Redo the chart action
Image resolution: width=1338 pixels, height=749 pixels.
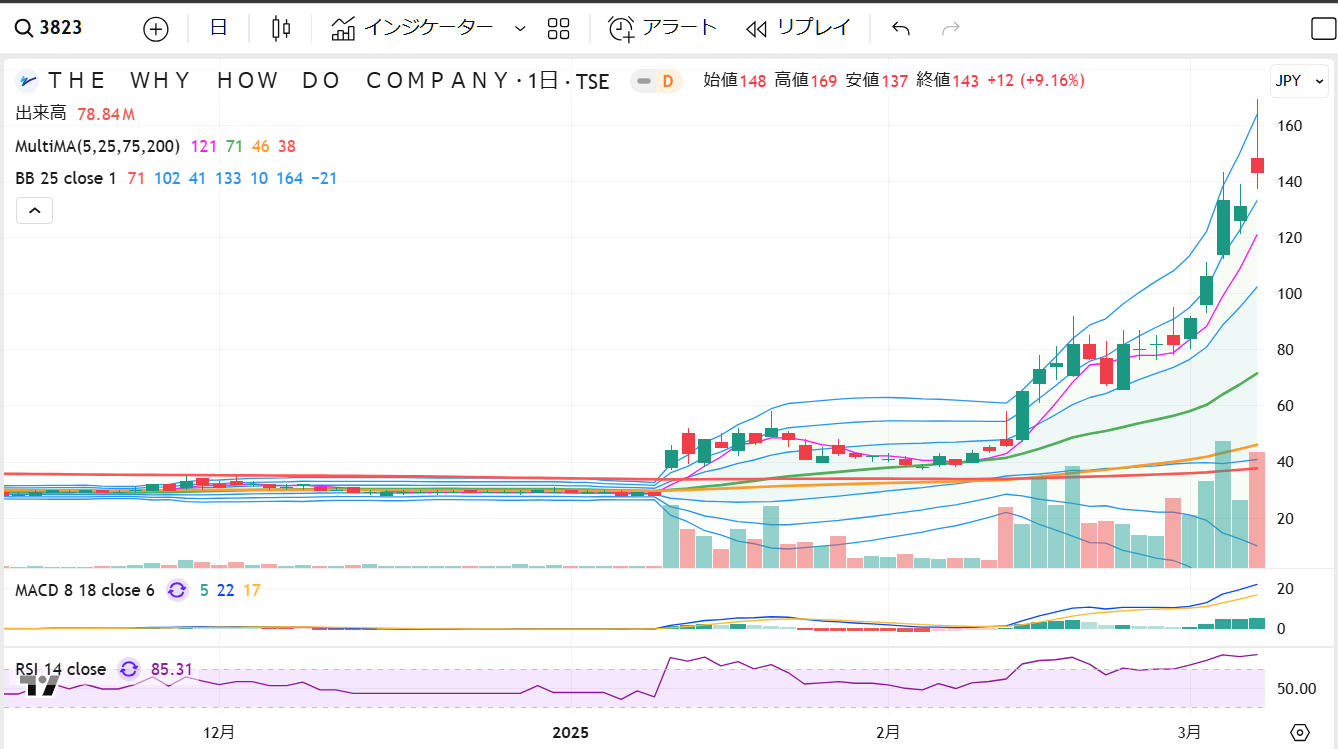(951, 28)
